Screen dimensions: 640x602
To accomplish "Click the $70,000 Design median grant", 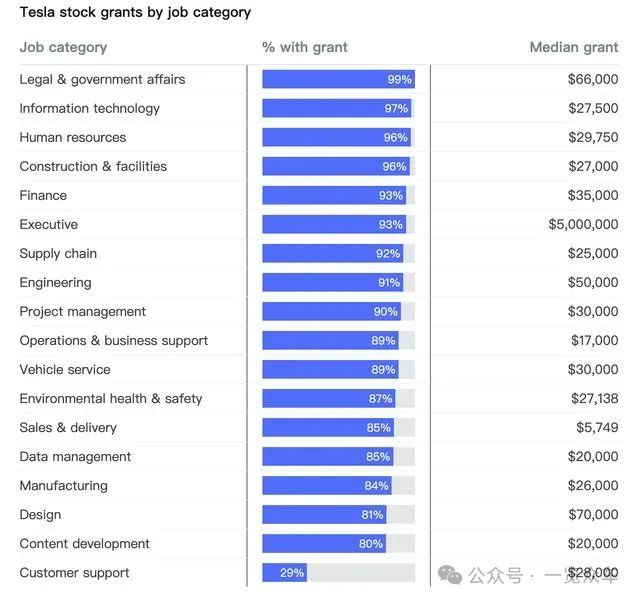I will click(593, 514).
